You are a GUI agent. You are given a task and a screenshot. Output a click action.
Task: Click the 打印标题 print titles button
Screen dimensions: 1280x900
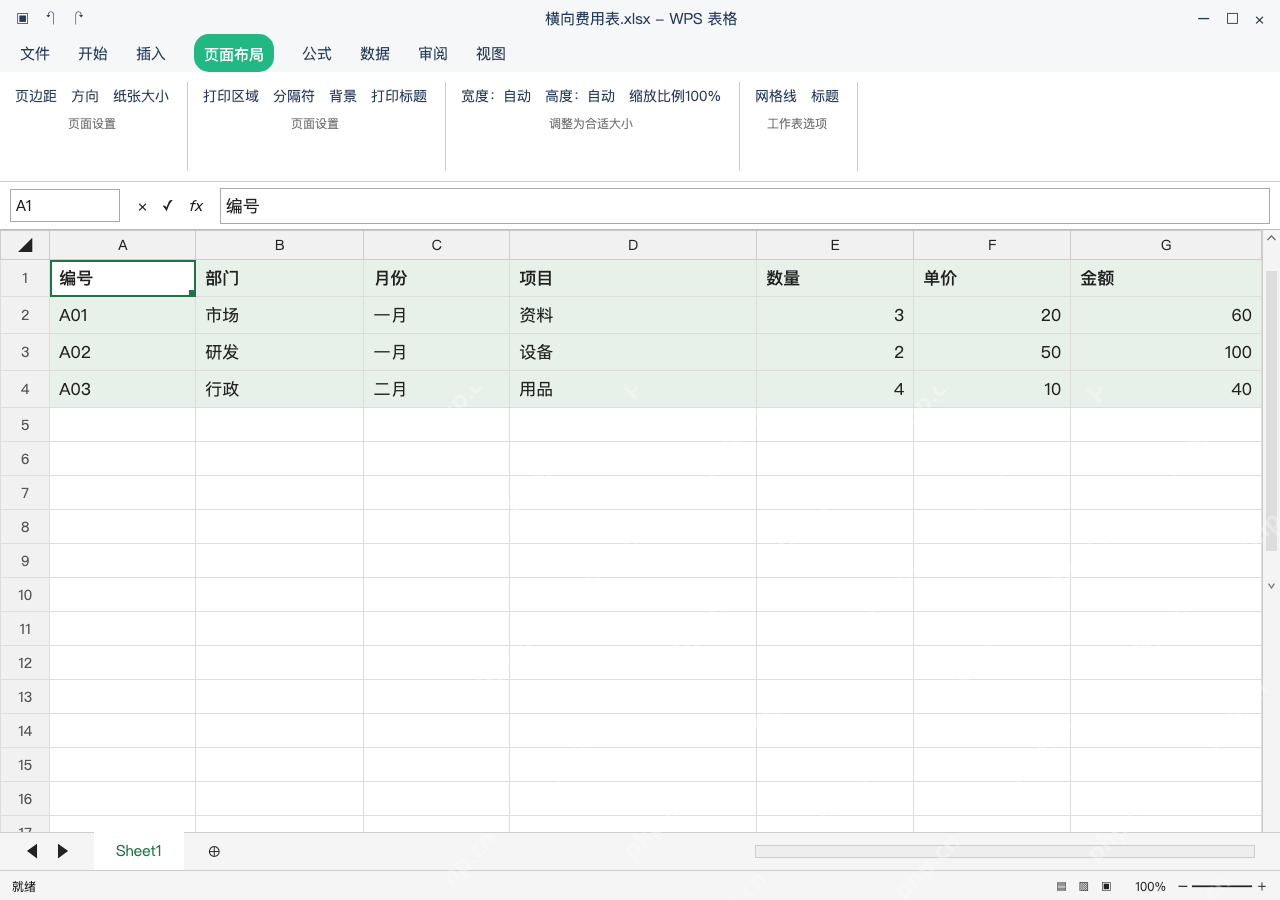click(399, 96)
